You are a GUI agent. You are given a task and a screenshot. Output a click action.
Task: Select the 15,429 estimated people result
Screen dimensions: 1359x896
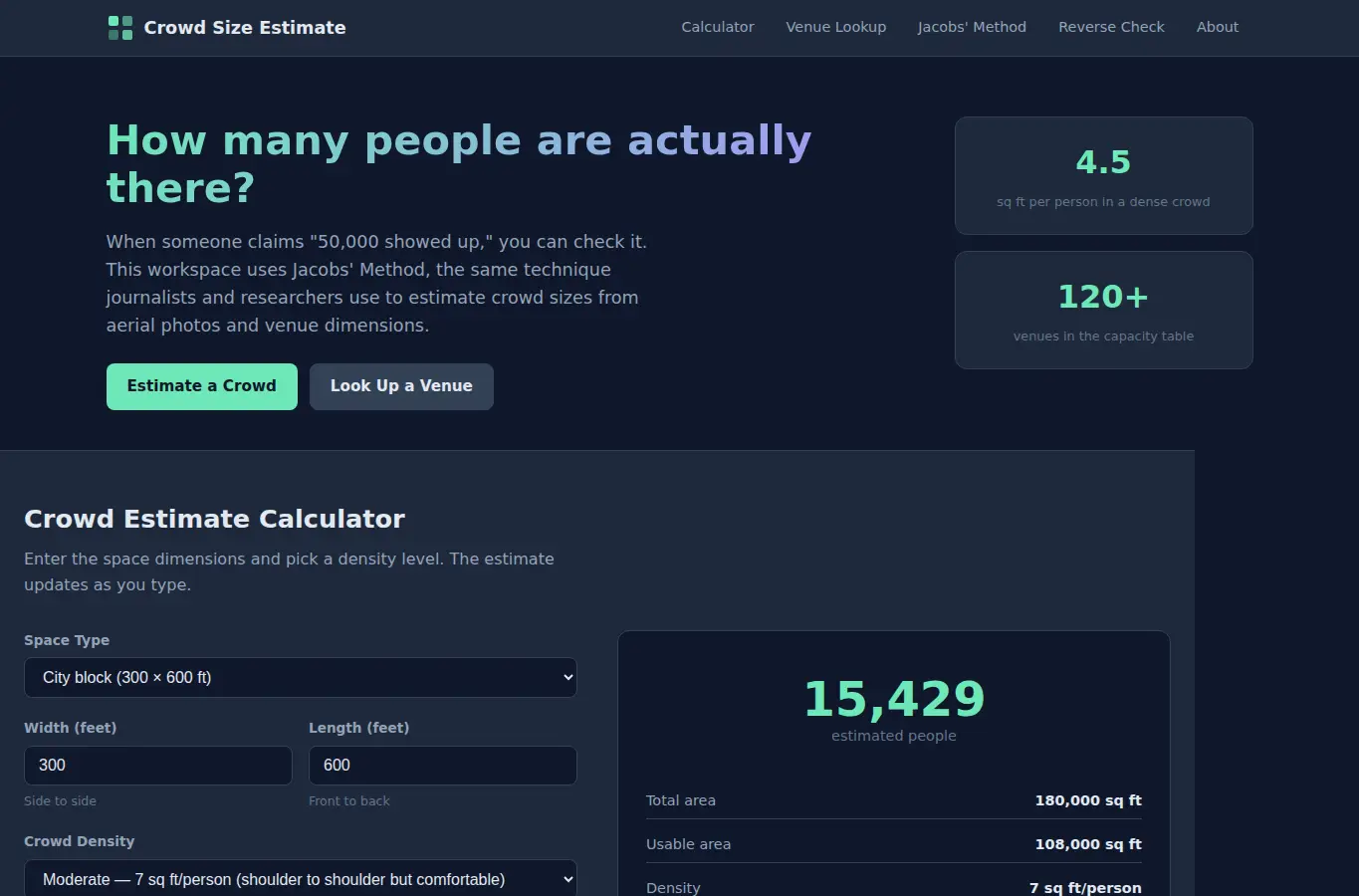pos(894,699)
